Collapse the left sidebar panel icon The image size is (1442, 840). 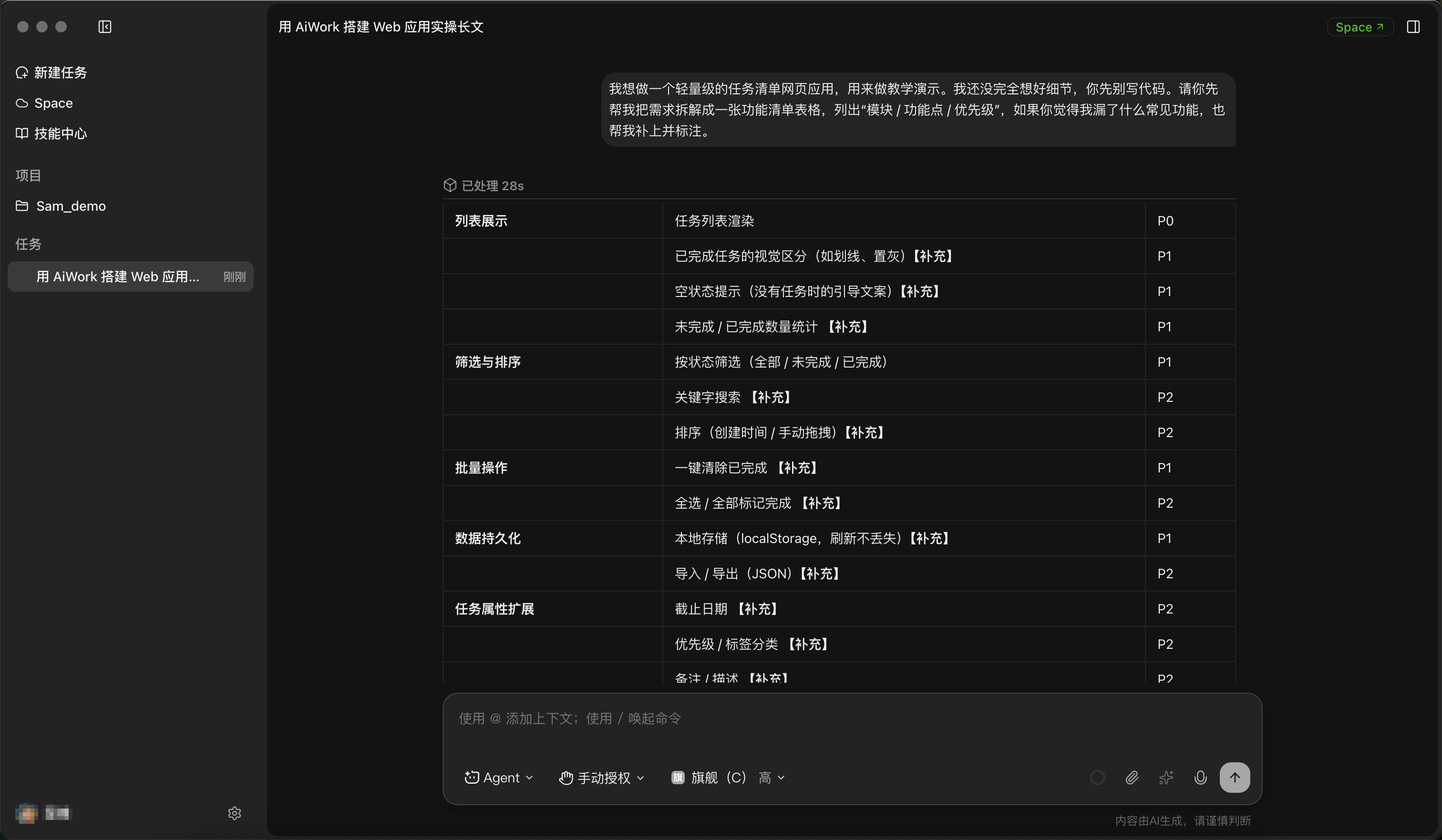105,27
